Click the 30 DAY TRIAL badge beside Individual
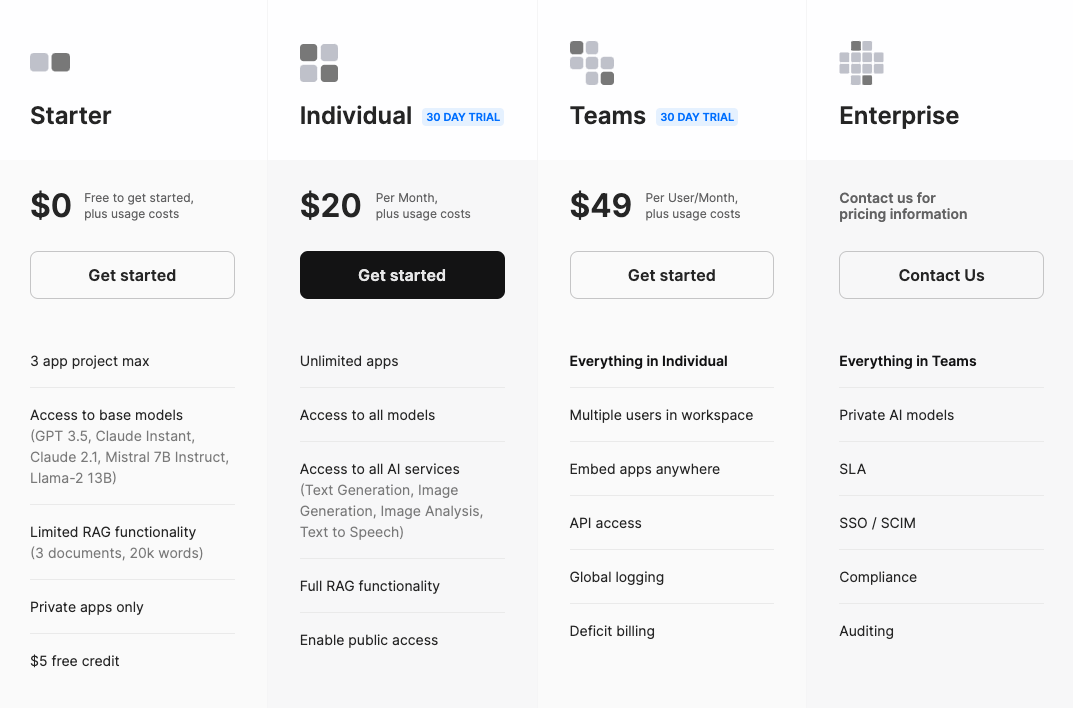Image resolution: width=1073 pixels, height=708 pixels. point(463,117)
